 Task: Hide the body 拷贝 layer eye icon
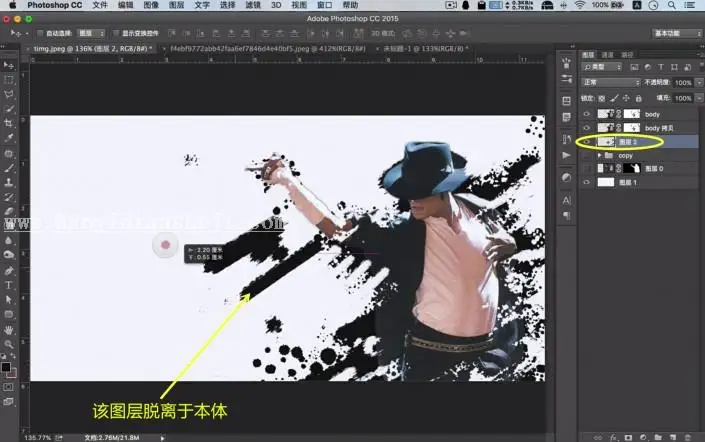click(586, 128)
